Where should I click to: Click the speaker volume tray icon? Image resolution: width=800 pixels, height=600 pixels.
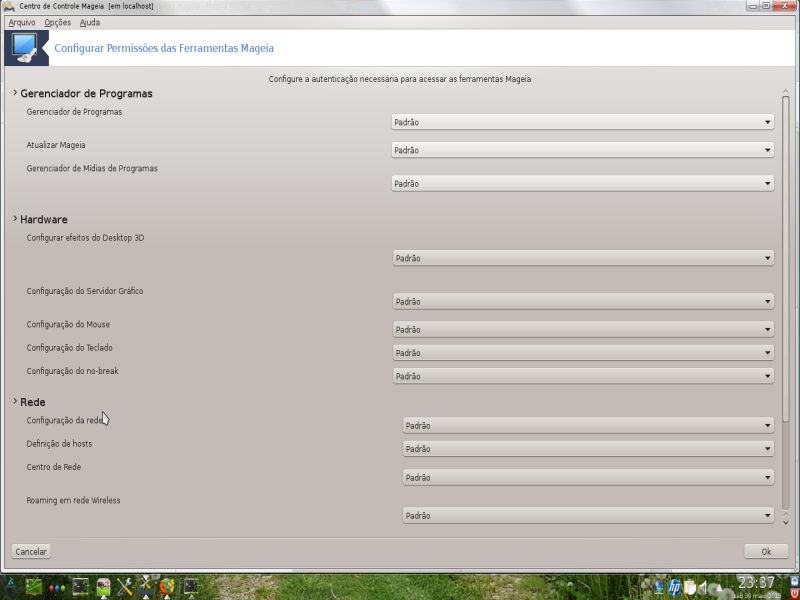(703, 588)
